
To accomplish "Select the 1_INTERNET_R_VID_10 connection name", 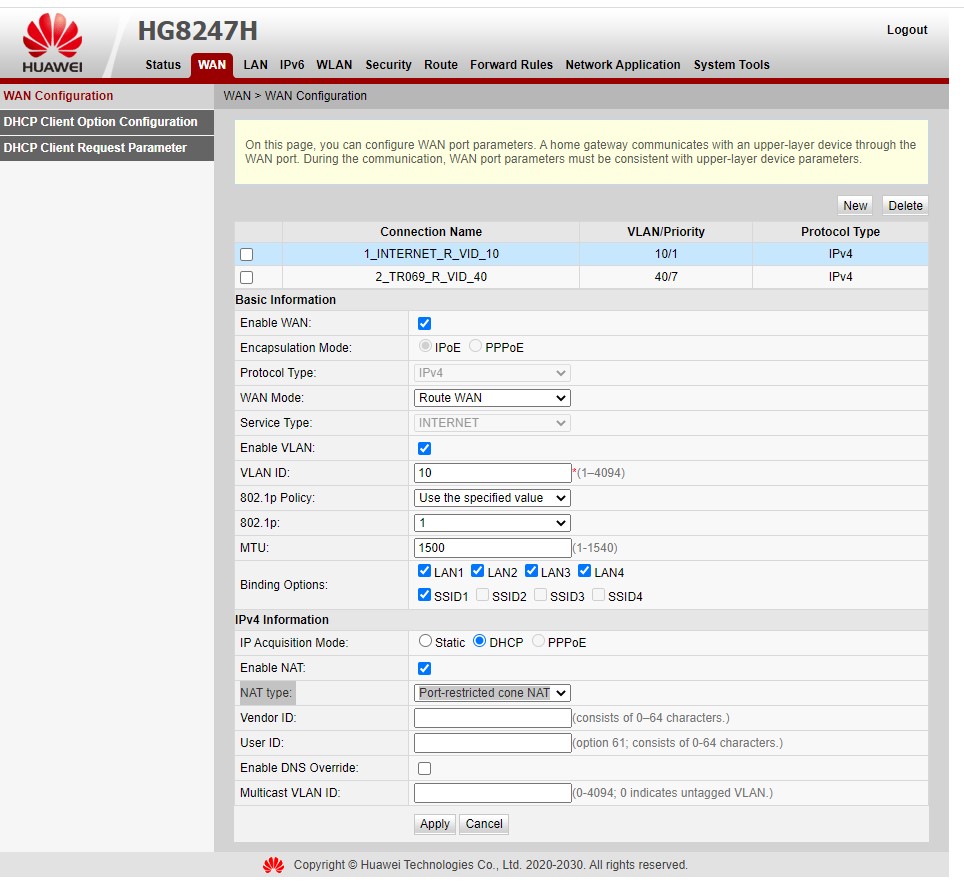I will coord(431,254).
